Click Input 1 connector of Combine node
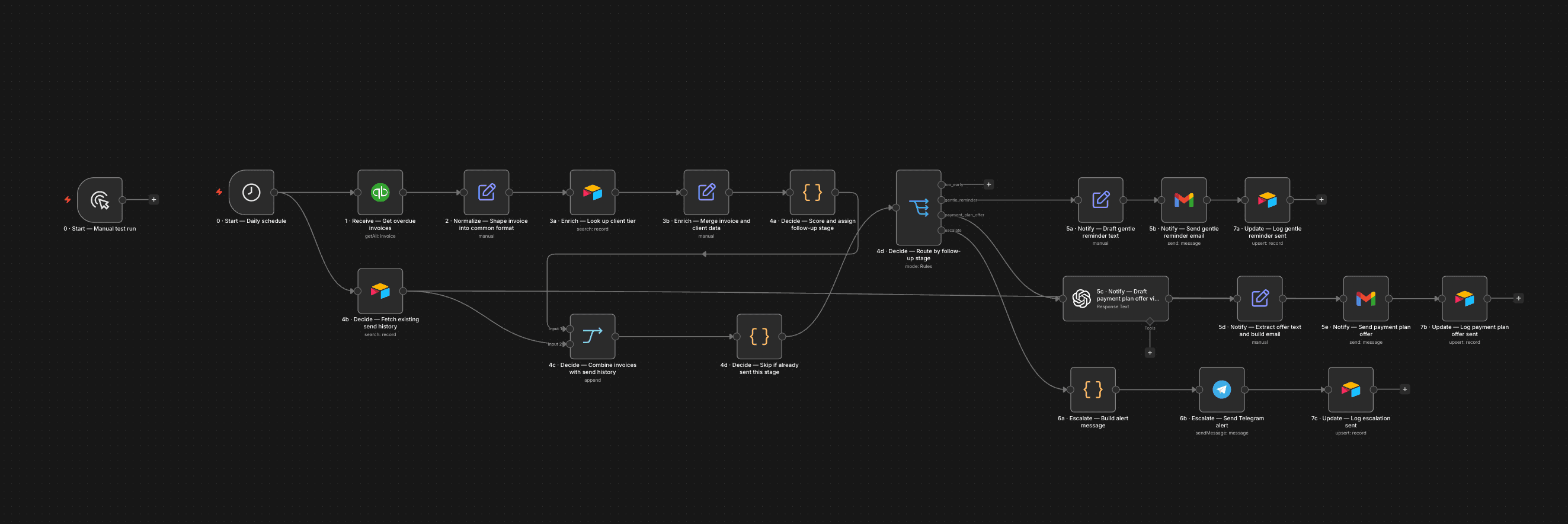This screenshot has height=524, width=1568. click(x=569, y=329)
